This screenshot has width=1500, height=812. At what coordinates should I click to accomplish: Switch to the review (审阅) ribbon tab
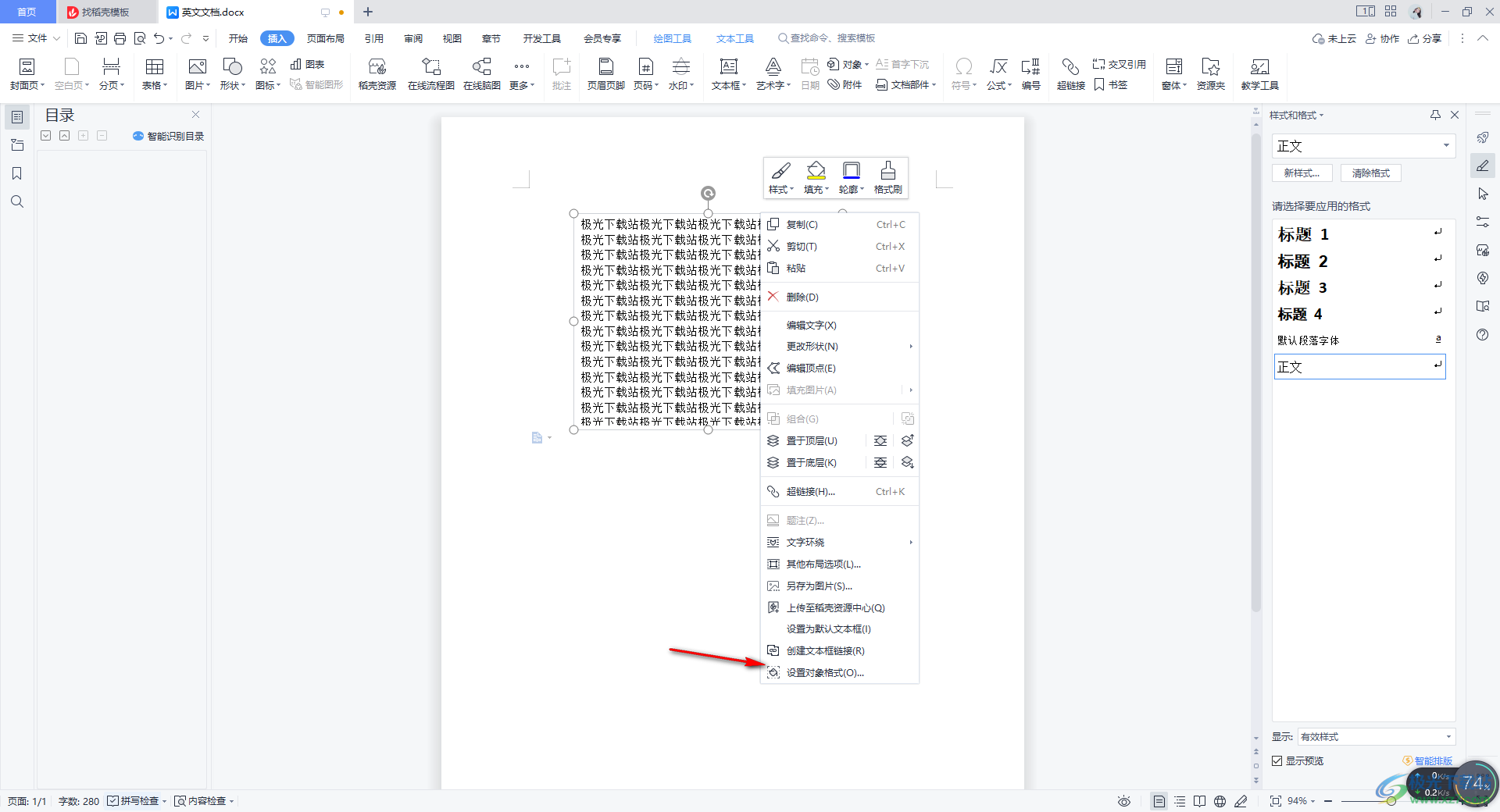pyautogui.click(x=413, y=38)
